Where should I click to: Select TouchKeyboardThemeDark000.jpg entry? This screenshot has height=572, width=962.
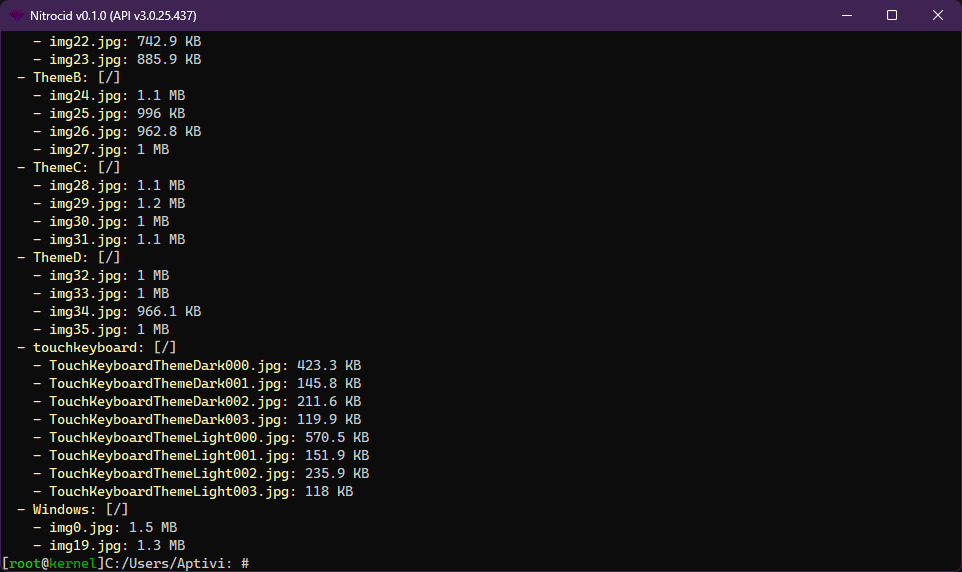click(168, 366)
